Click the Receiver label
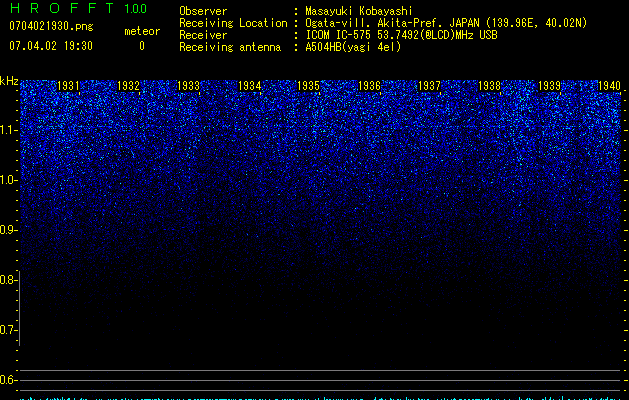The width and height of the screenshot is (629, 400). coord(203,35)
